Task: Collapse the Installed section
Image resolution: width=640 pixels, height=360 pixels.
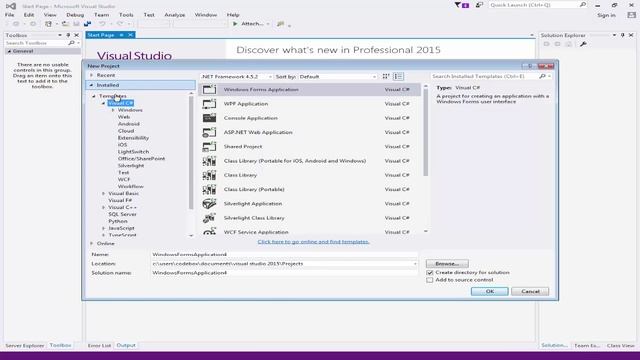Action: [91, 85]
